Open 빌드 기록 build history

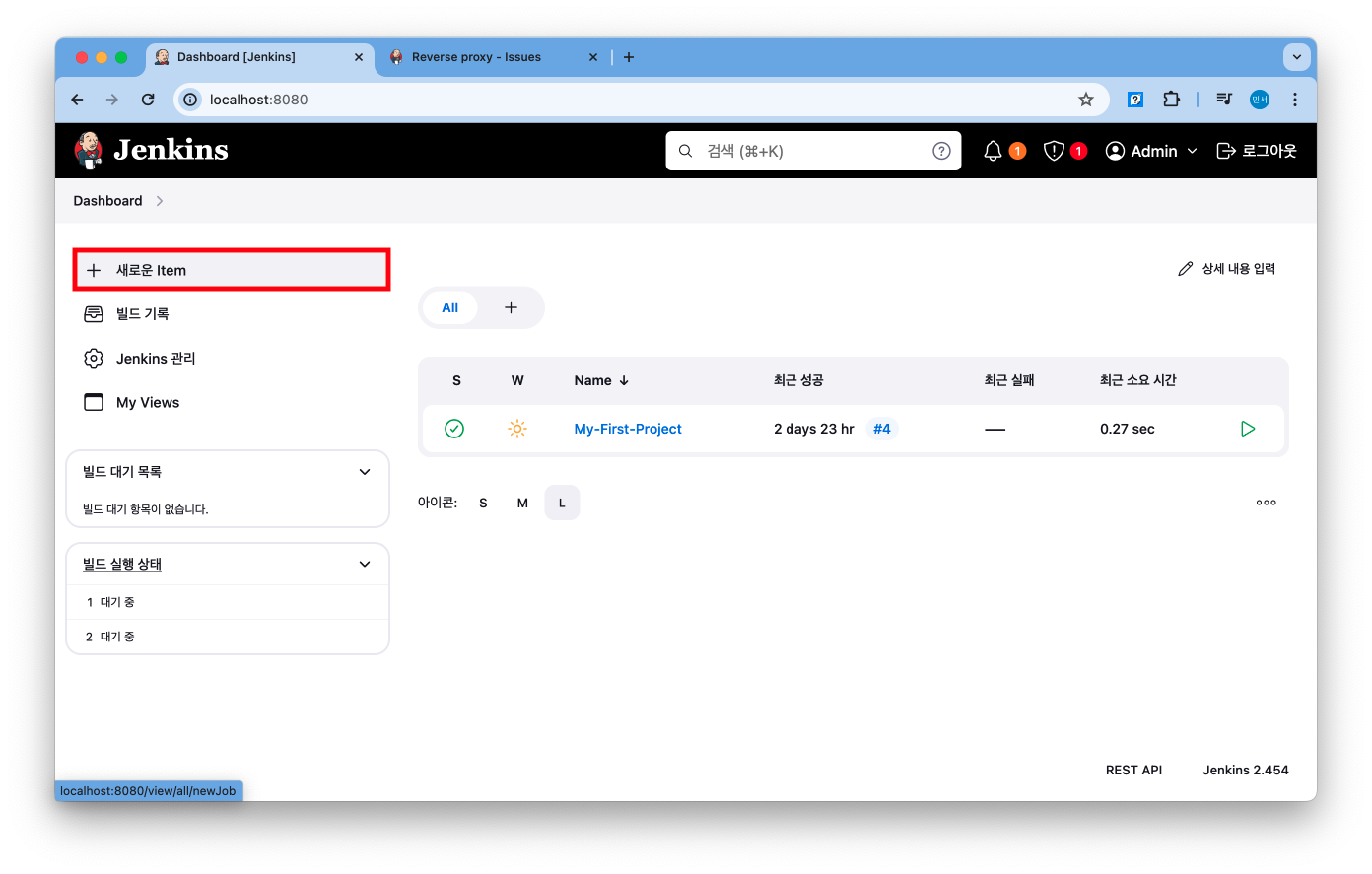pyautogui.click(x=142, y=313)
